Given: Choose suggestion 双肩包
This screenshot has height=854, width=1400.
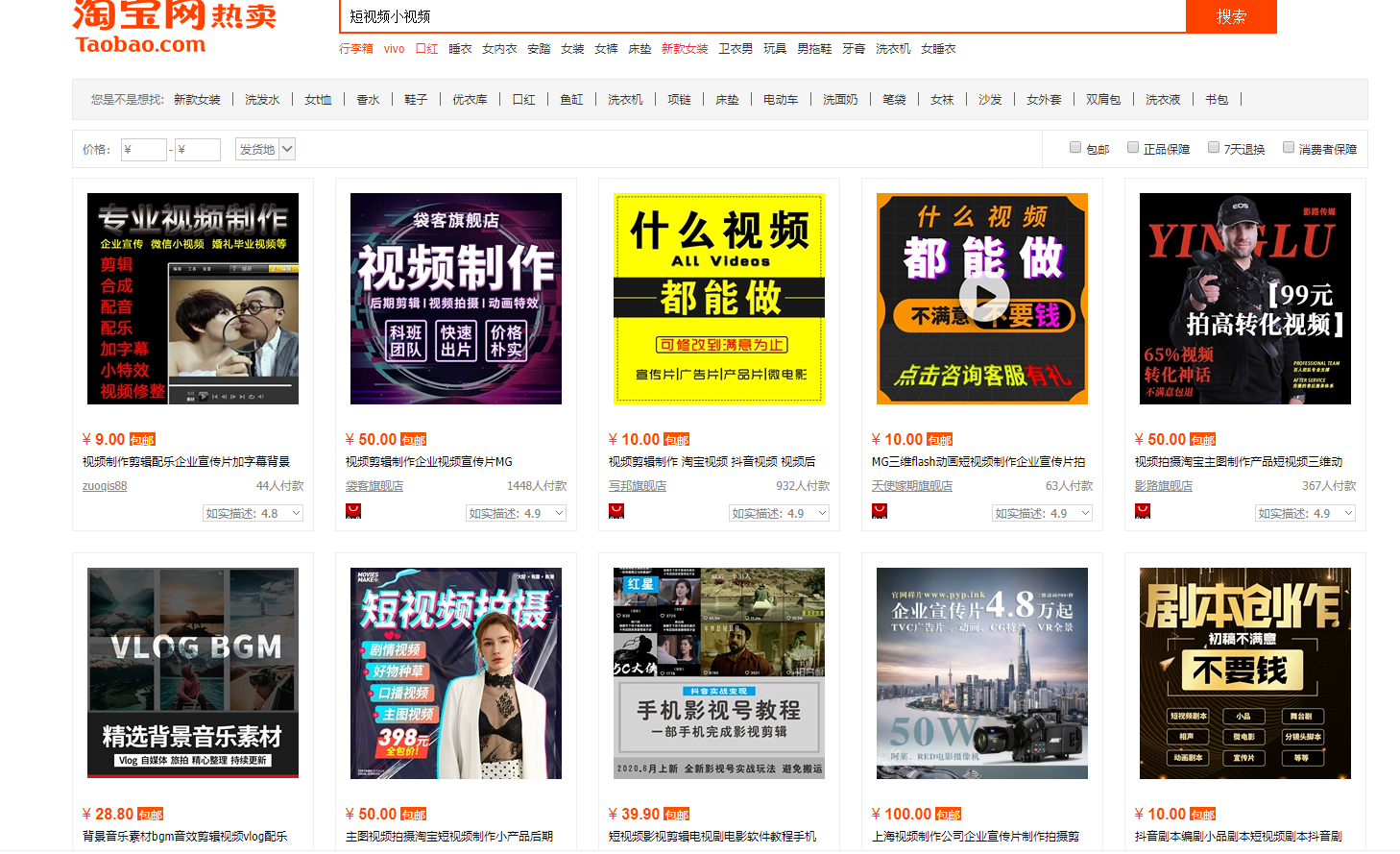Looking at the screenshot, I should pyautogui.click(x=1103, y=100).
